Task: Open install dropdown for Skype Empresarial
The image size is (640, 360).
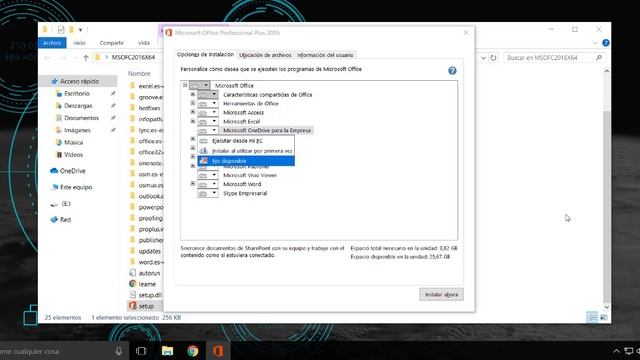Action: (208, 193)
